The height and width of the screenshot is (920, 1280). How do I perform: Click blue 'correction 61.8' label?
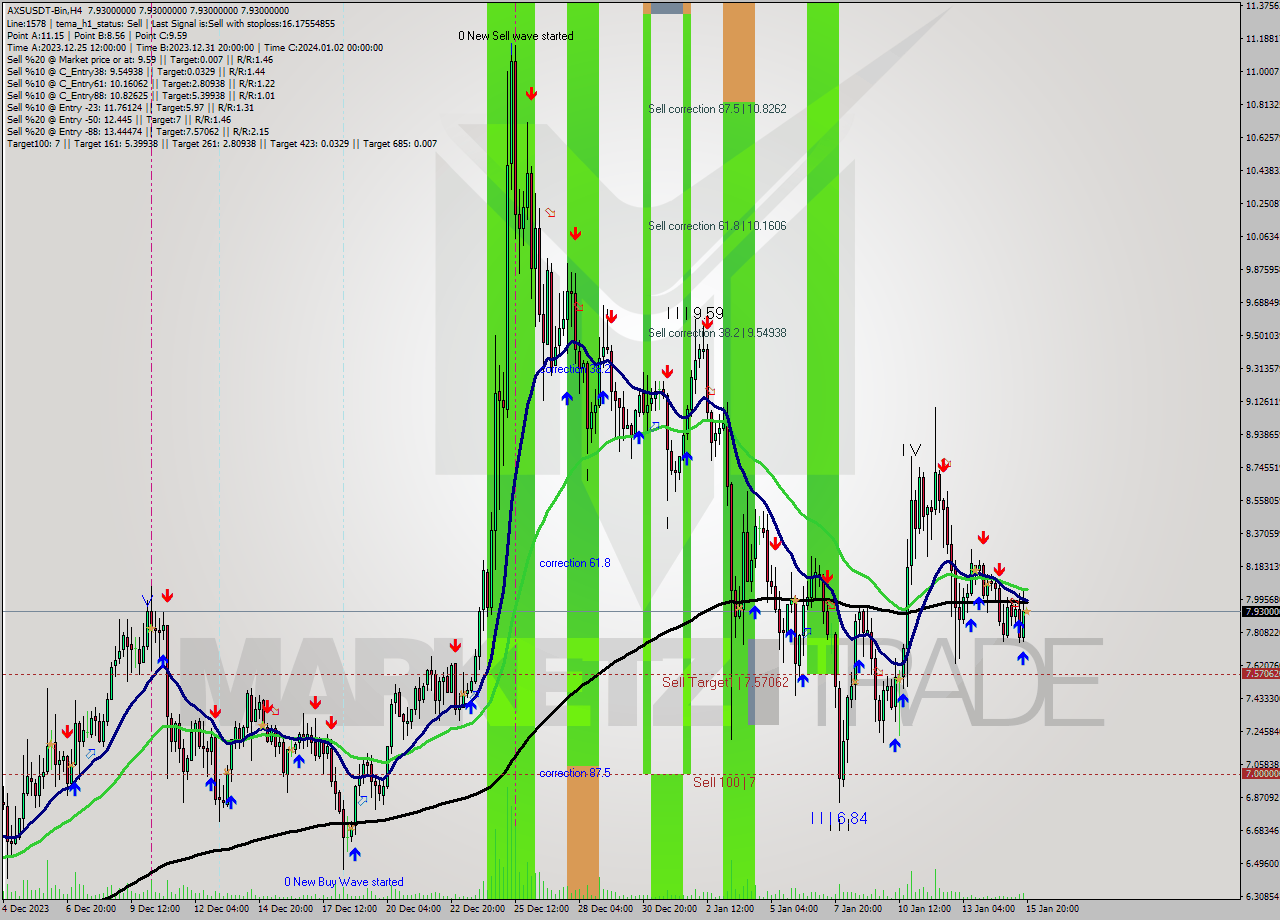pyautogui.click(x=575, y=563)
